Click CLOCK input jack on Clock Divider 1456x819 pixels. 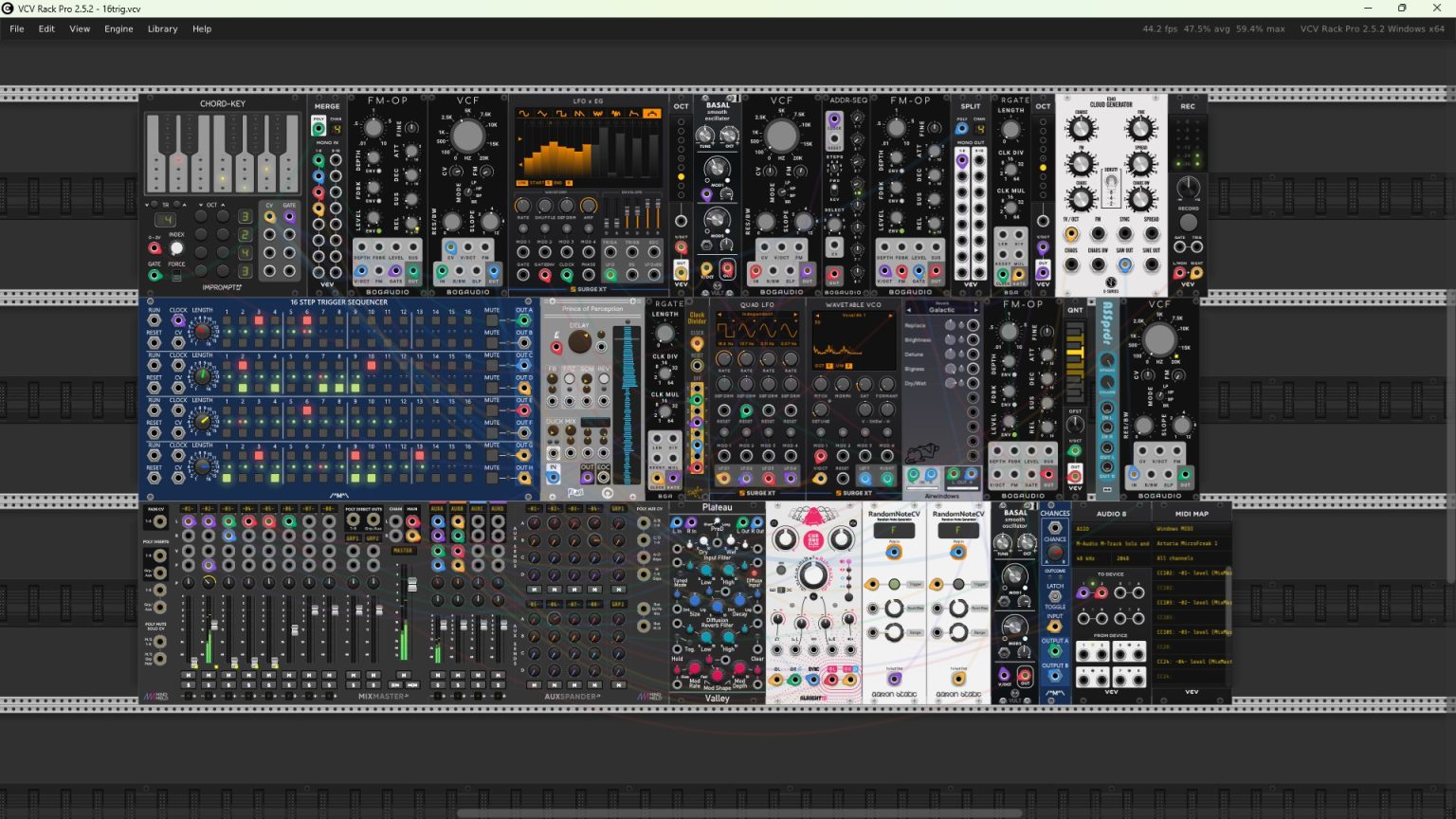(x=697, y=345)
